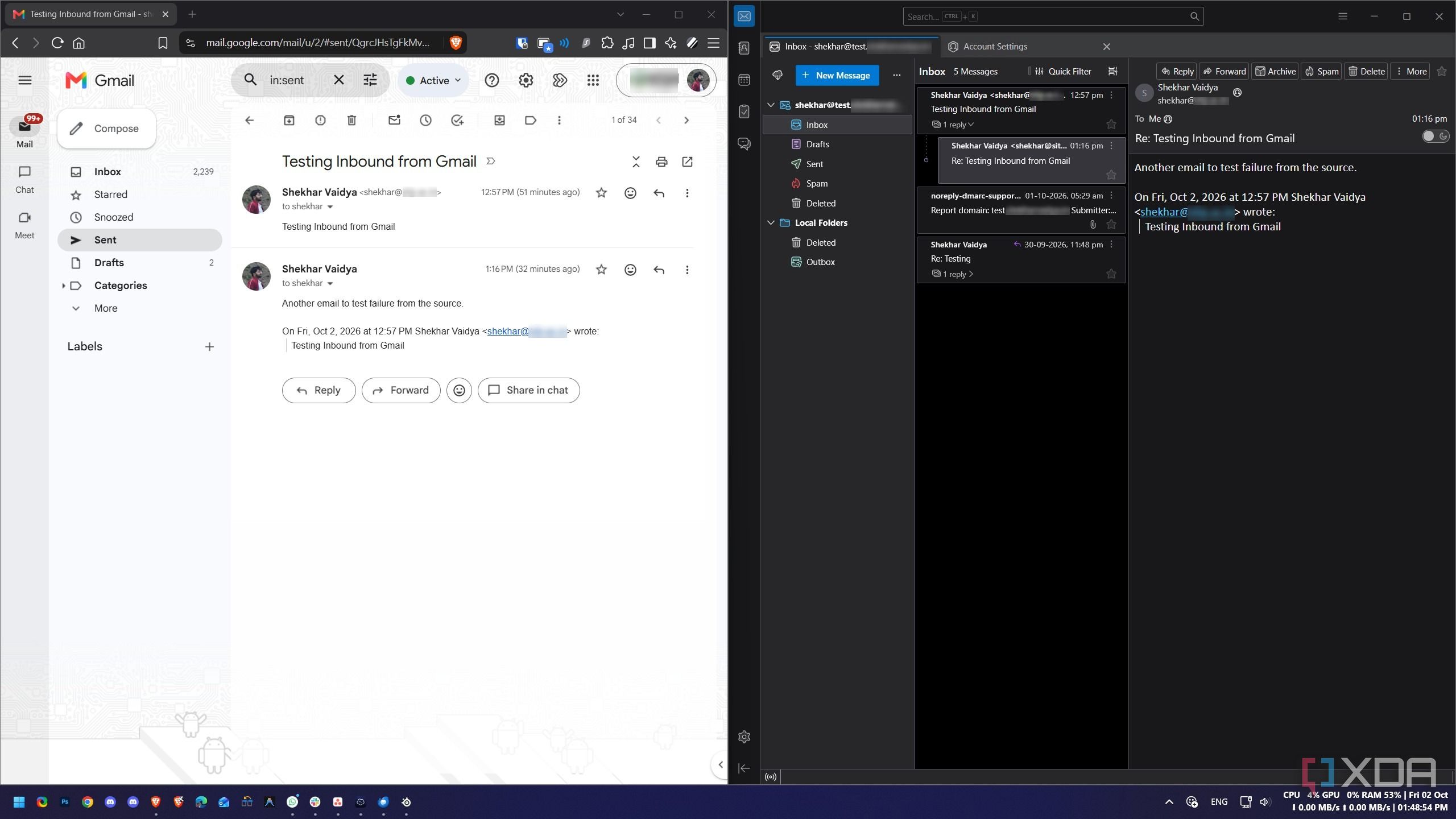This screenshot has width=1456, height=819.
Task: Open the Gmail conversation in a new window
Action: (687, 162)
